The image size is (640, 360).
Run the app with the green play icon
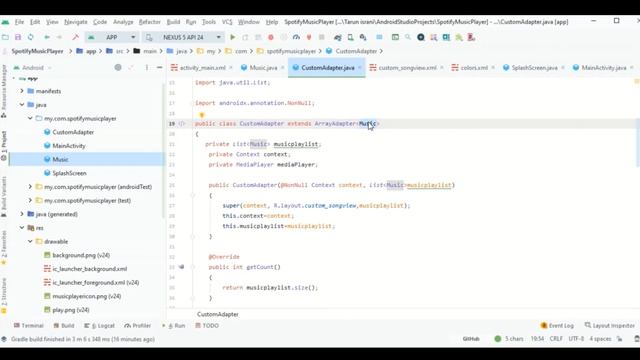pyautogui.click(x=233, y=37)
